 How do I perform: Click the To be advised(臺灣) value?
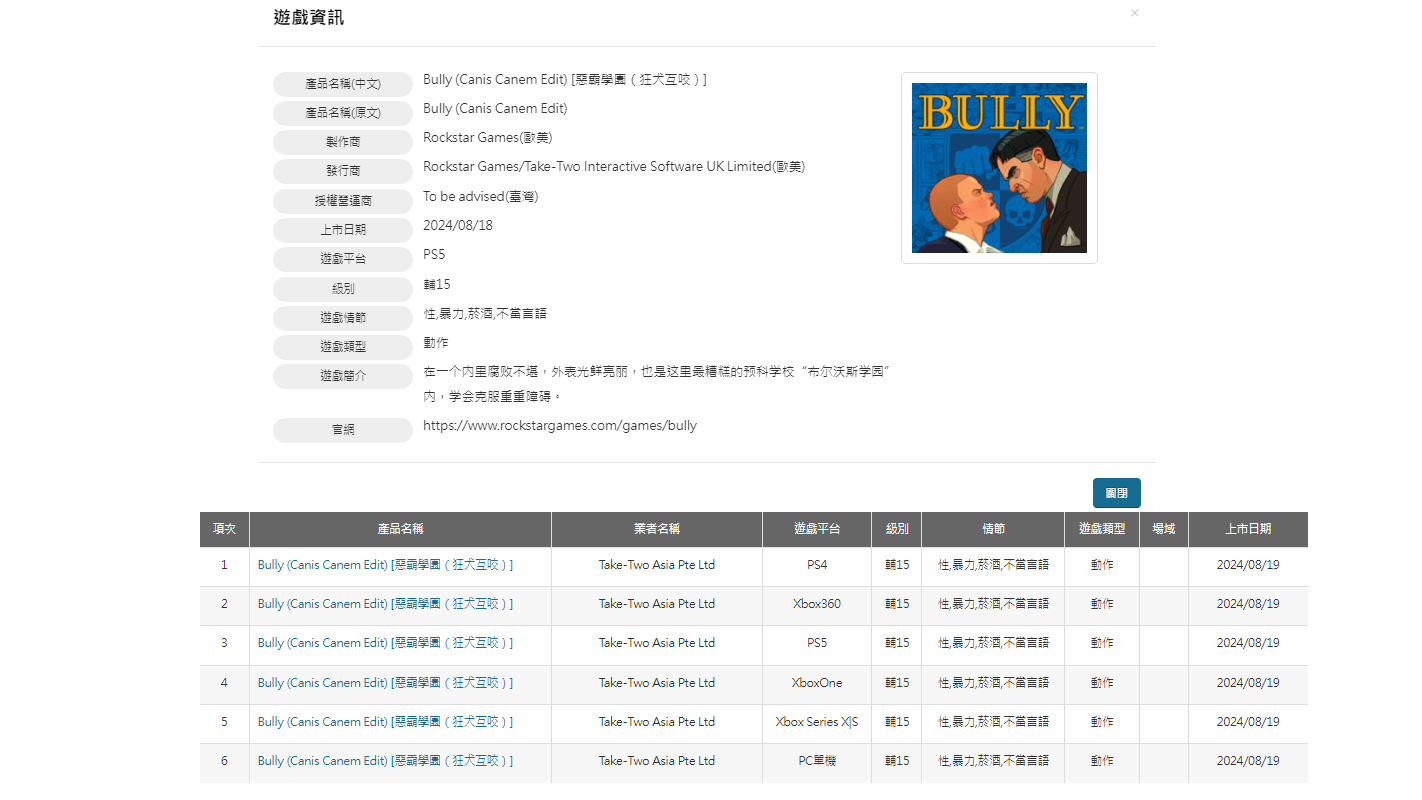481,197
